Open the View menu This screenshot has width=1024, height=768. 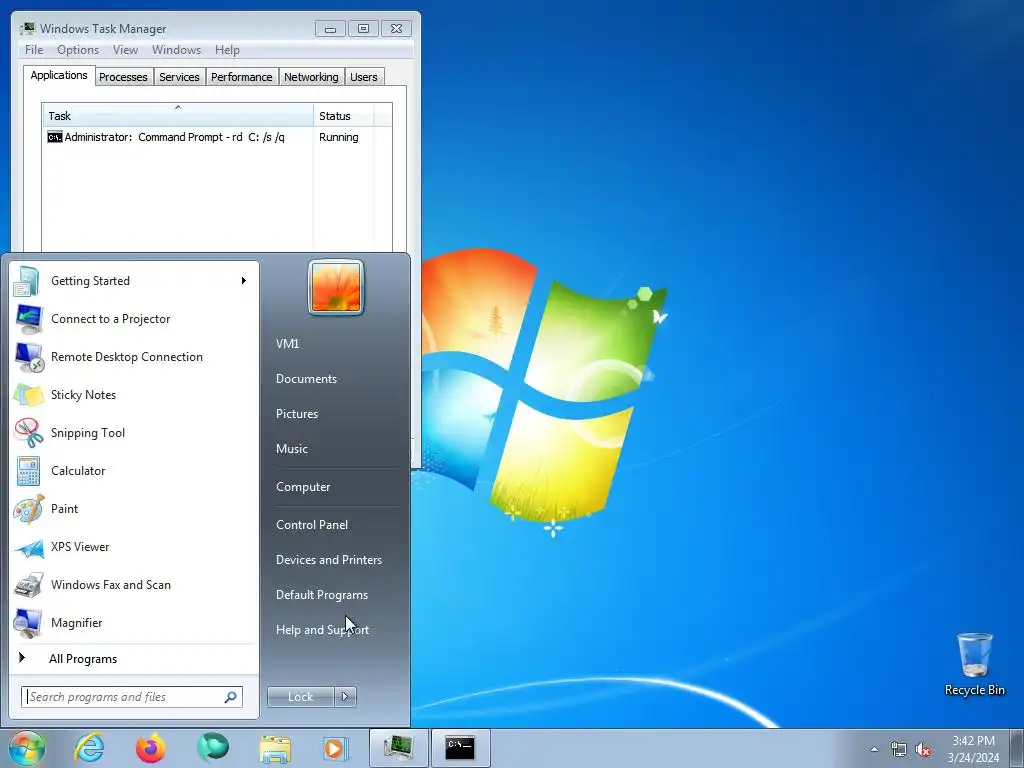(125, 50)
